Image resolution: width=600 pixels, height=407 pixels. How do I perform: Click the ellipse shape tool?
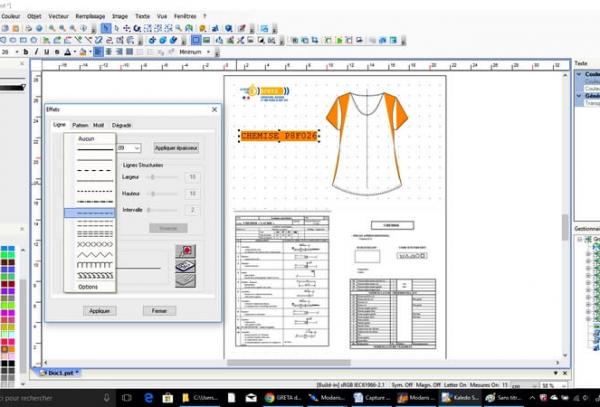point(13,40)
